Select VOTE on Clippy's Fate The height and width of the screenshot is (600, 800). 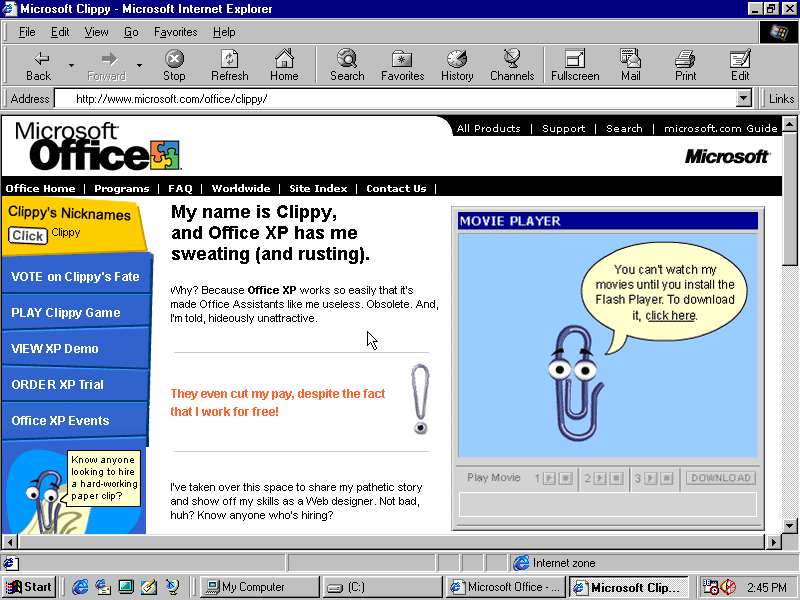coord(75,277)
